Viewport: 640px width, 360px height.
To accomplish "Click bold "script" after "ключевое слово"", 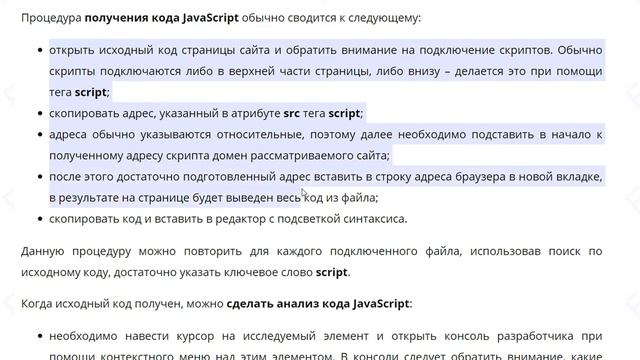I will [331, 272].
